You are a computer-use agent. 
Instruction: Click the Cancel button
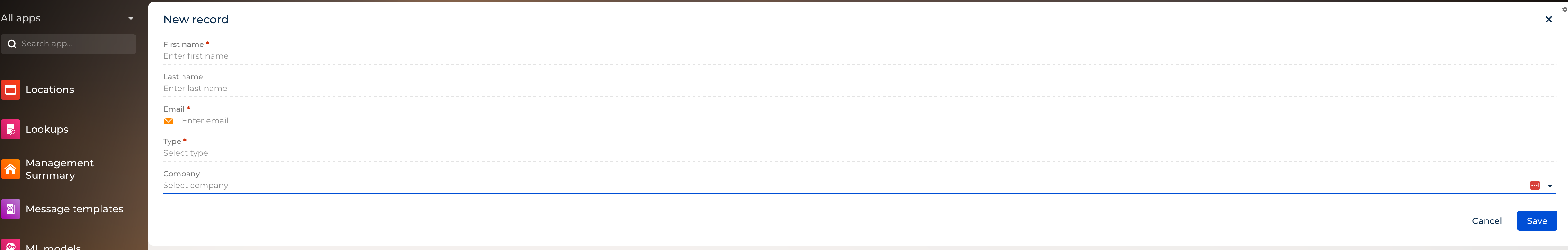[1486, 221]
